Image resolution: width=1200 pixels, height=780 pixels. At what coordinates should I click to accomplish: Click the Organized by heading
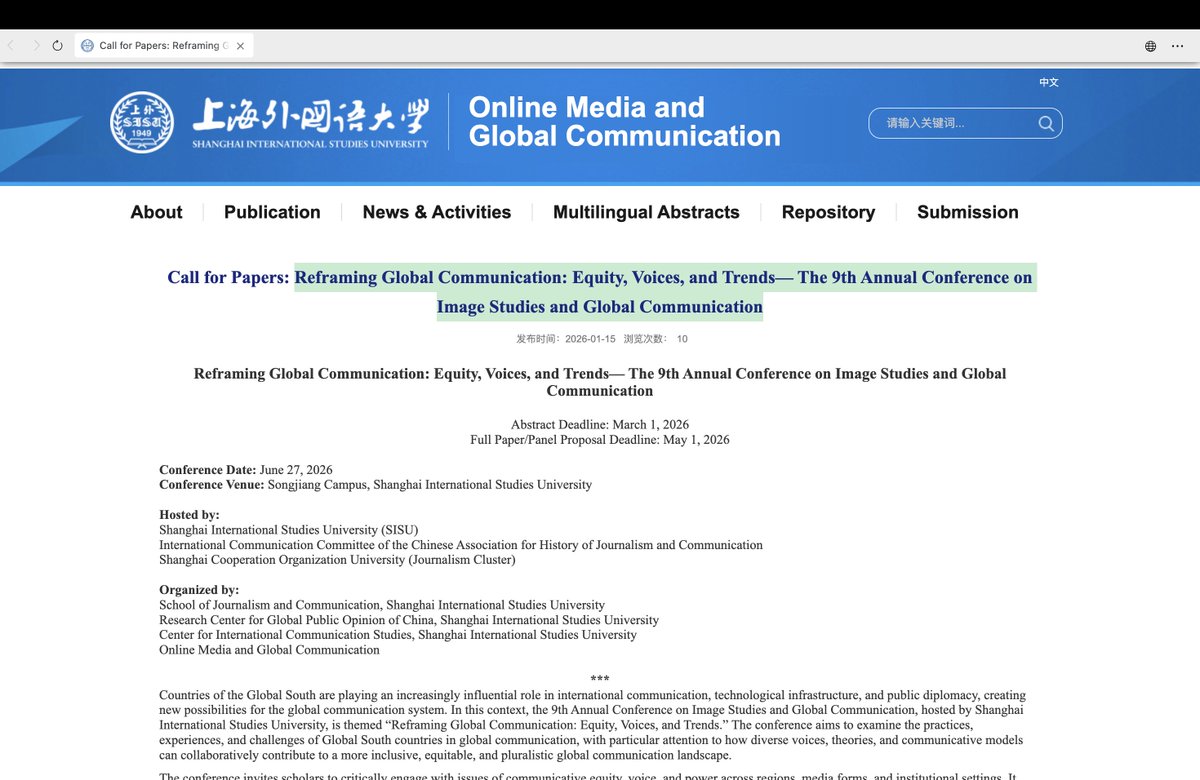tap(199, 590)
